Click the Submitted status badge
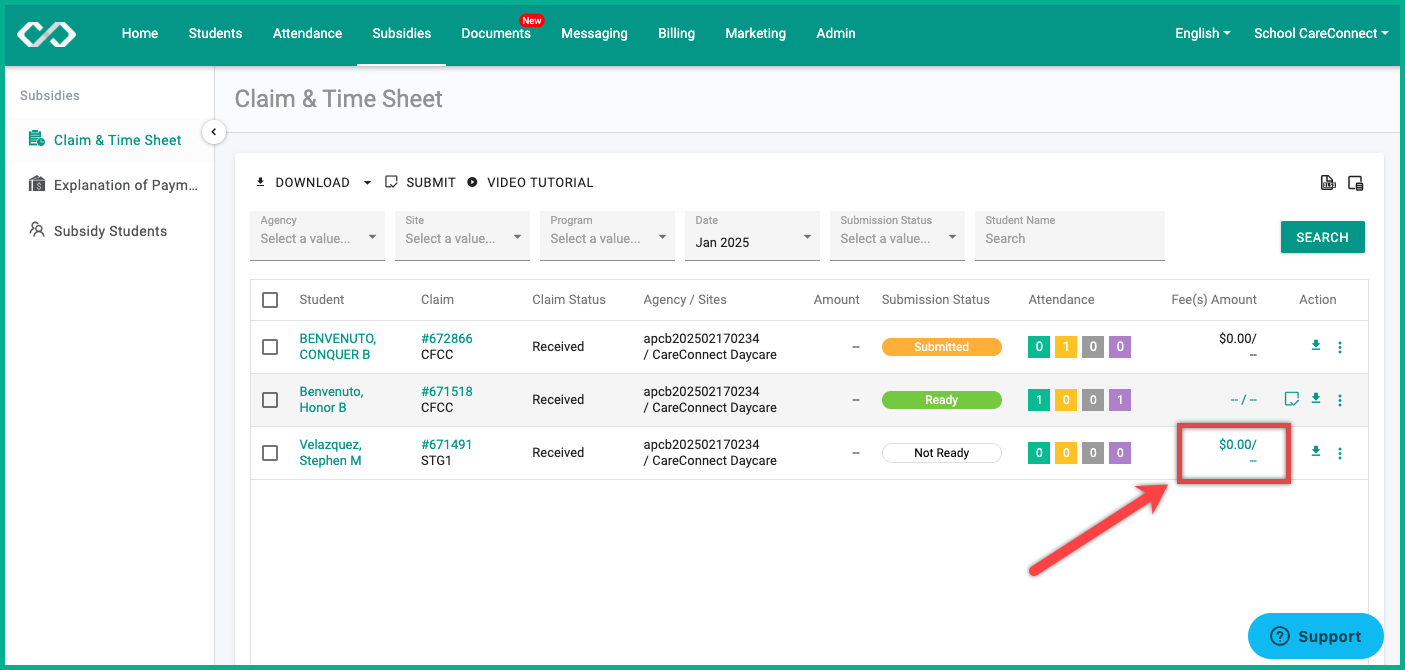 click(x=941, y=347)
